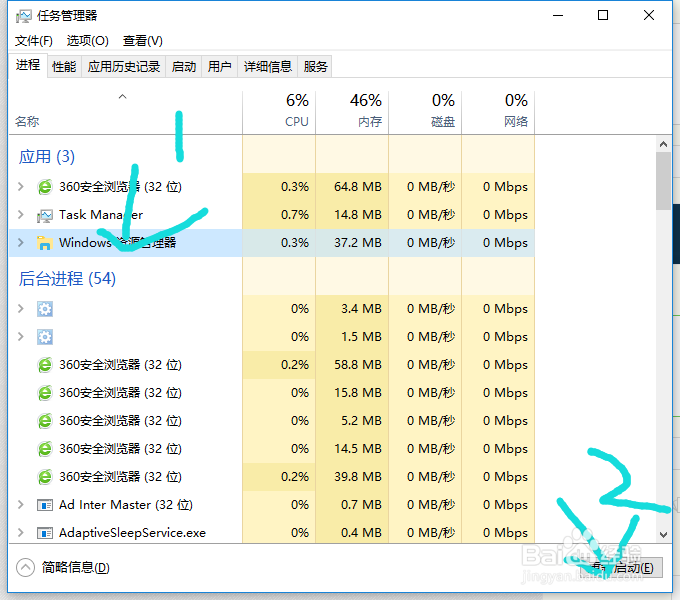Viewport: 680px width, 600px height.
Task: Switch to the 详细信息 tab
Action: click(x=268, y=67)
